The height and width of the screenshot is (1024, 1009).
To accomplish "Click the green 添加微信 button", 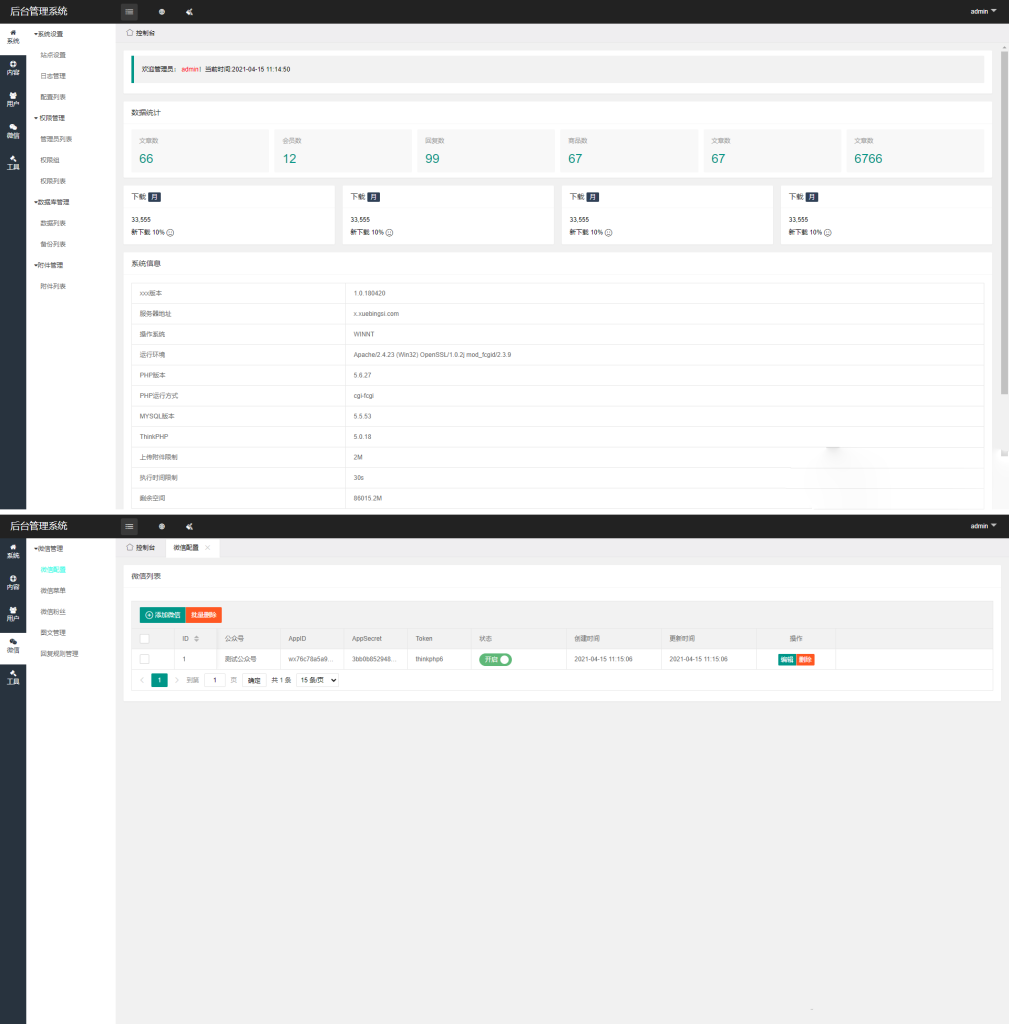I will click(x=162, y=615).
